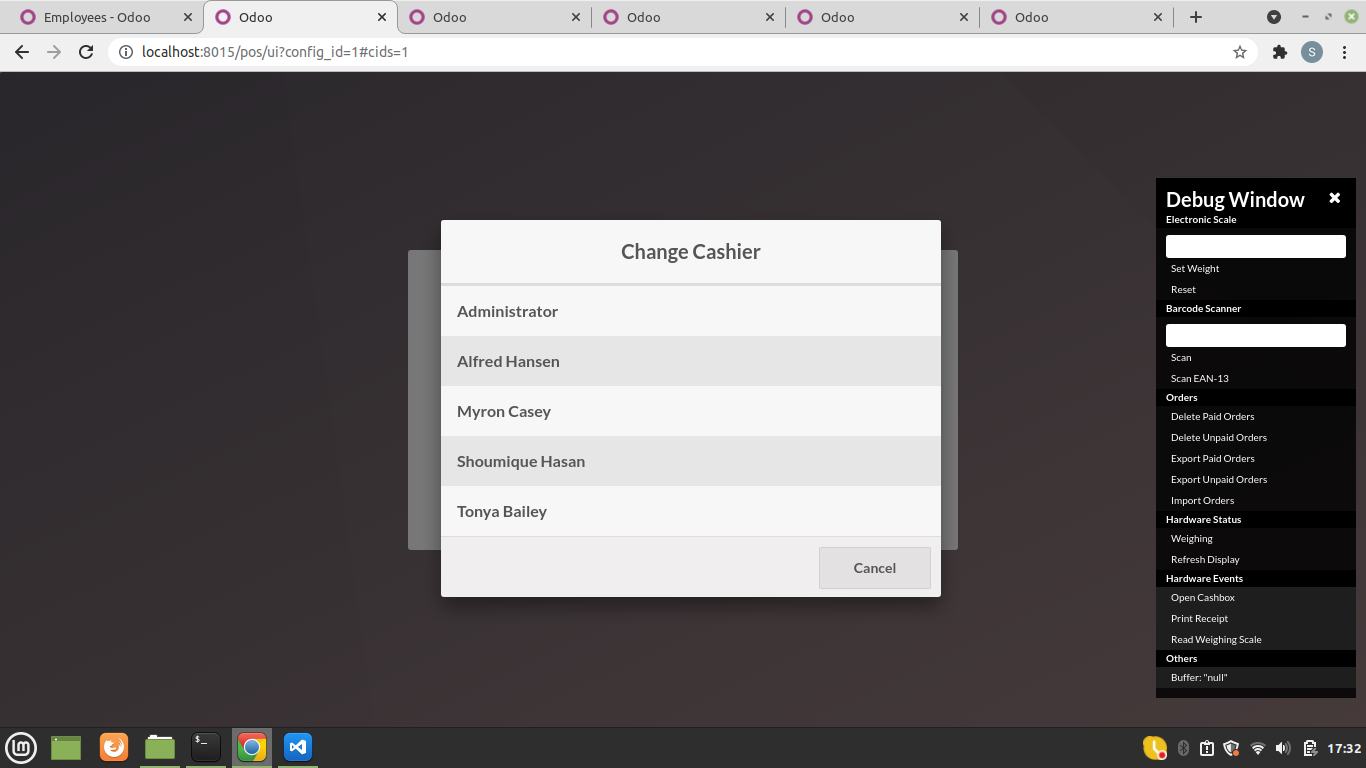This screenshot has height=768, width=1366.
Task: Click the Barcode Scanner input field
Action: [1255, 334]
